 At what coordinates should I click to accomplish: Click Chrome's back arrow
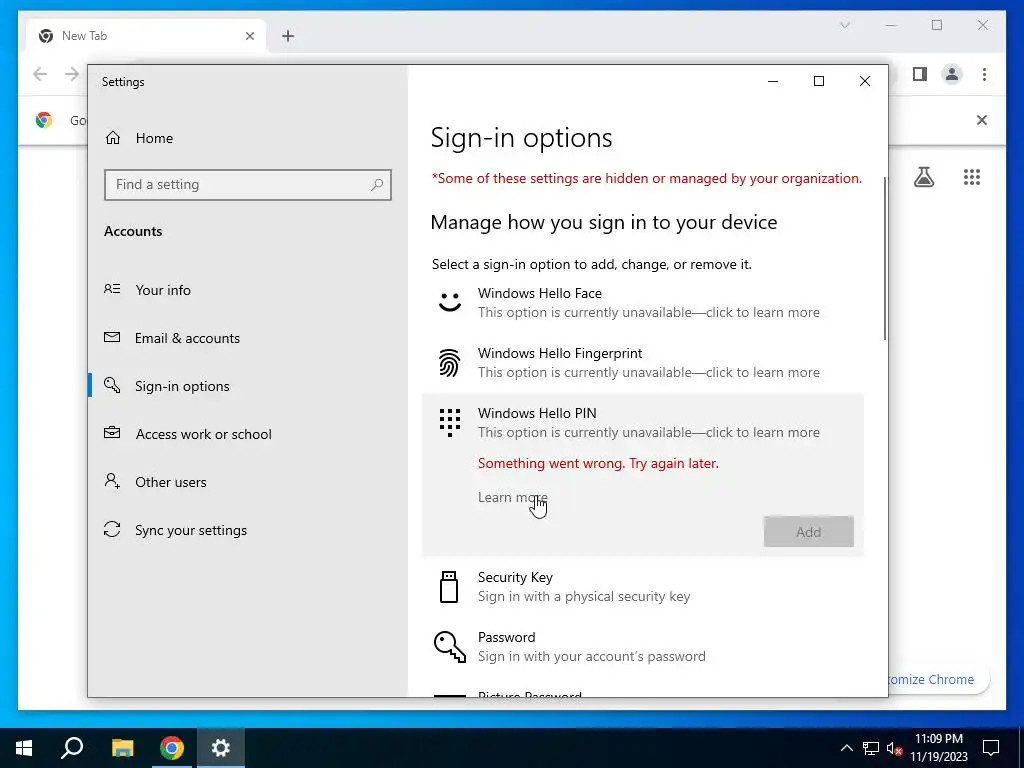pos(40,74)
